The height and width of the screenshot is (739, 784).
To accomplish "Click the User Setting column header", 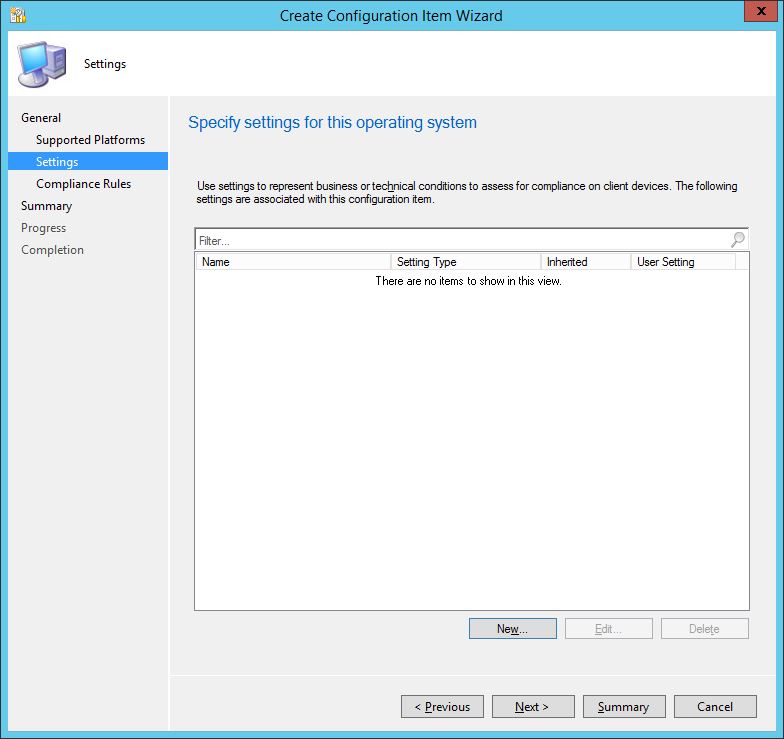I will point(683,262).
